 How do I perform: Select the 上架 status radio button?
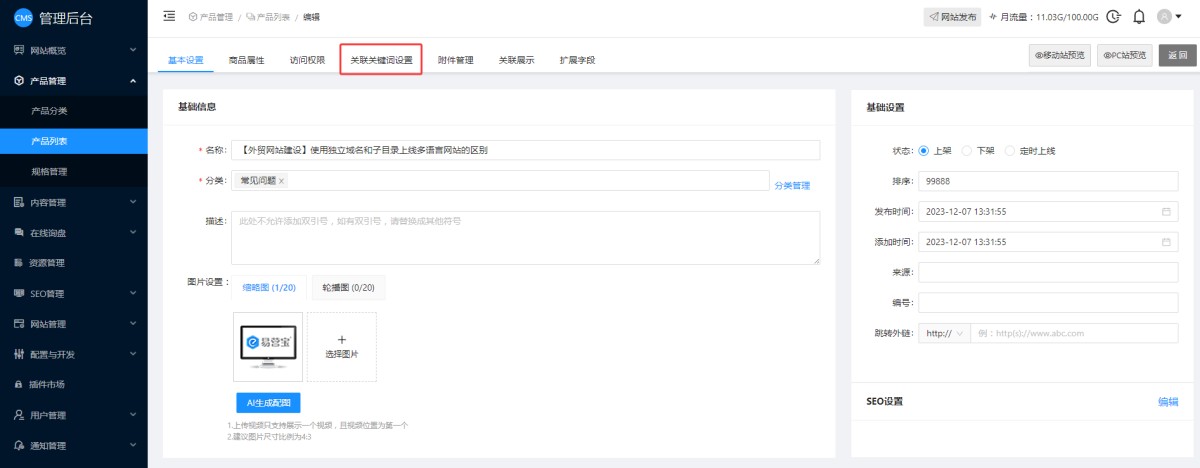click(924, 151)
